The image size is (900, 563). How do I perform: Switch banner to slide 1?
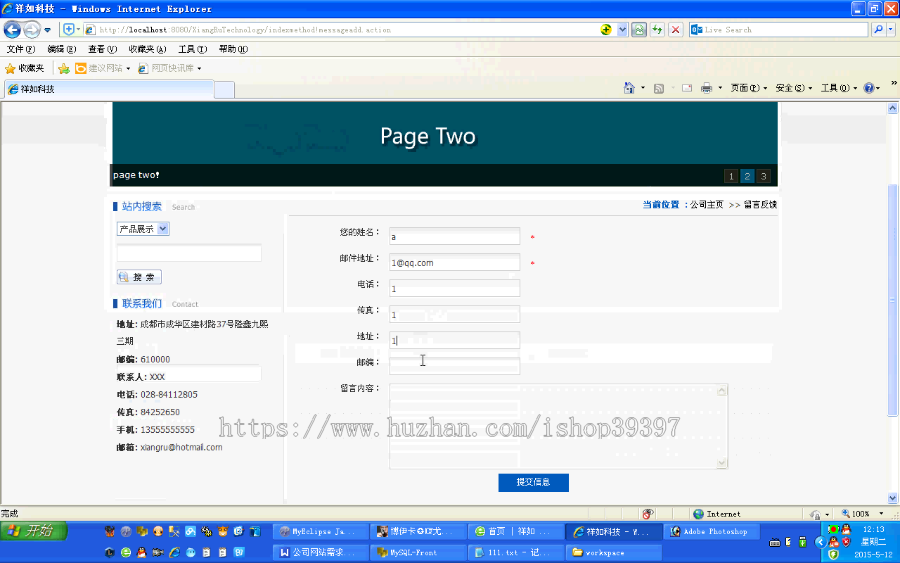click(731, 176)
